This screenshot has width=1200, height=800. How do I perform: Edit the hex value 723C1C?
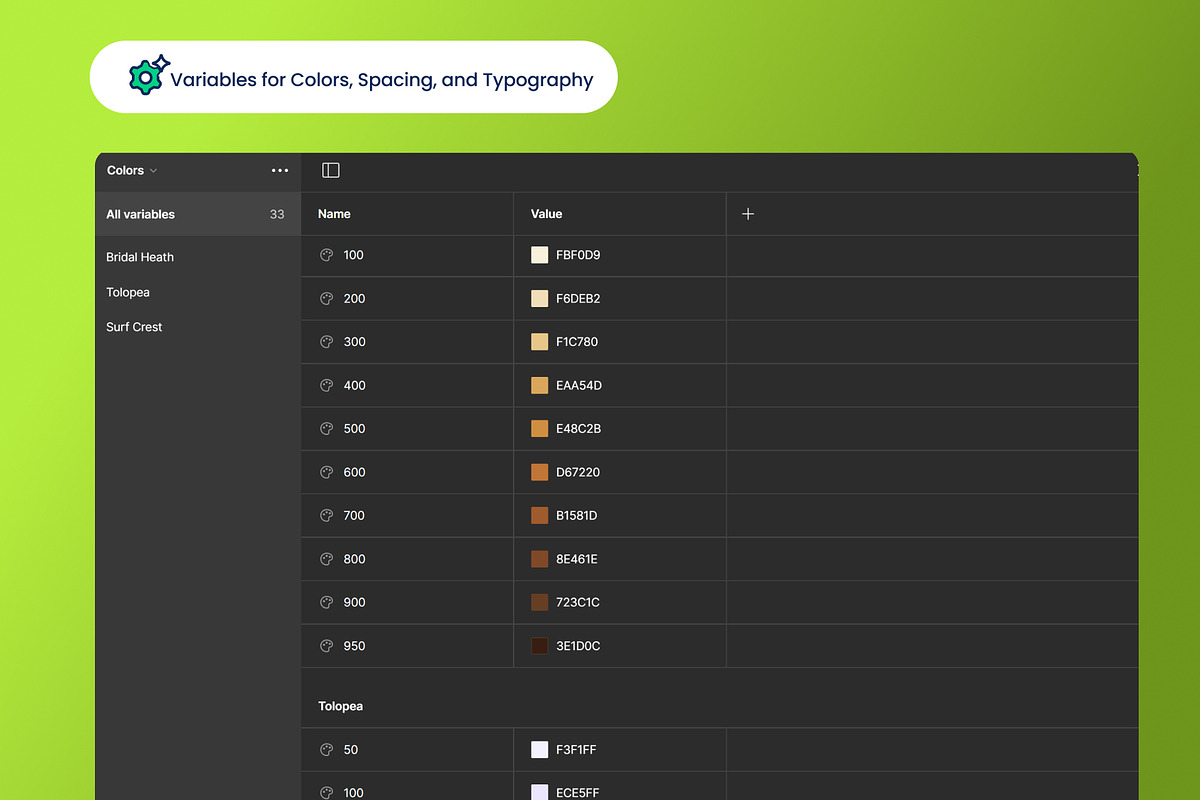click(x=578, y=603)
